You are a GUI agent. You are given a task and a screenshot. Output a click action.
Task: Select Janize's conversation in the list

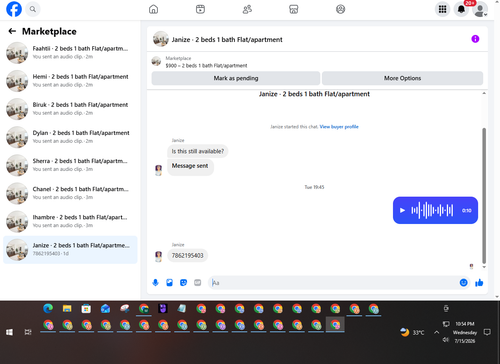coord(70,250)
